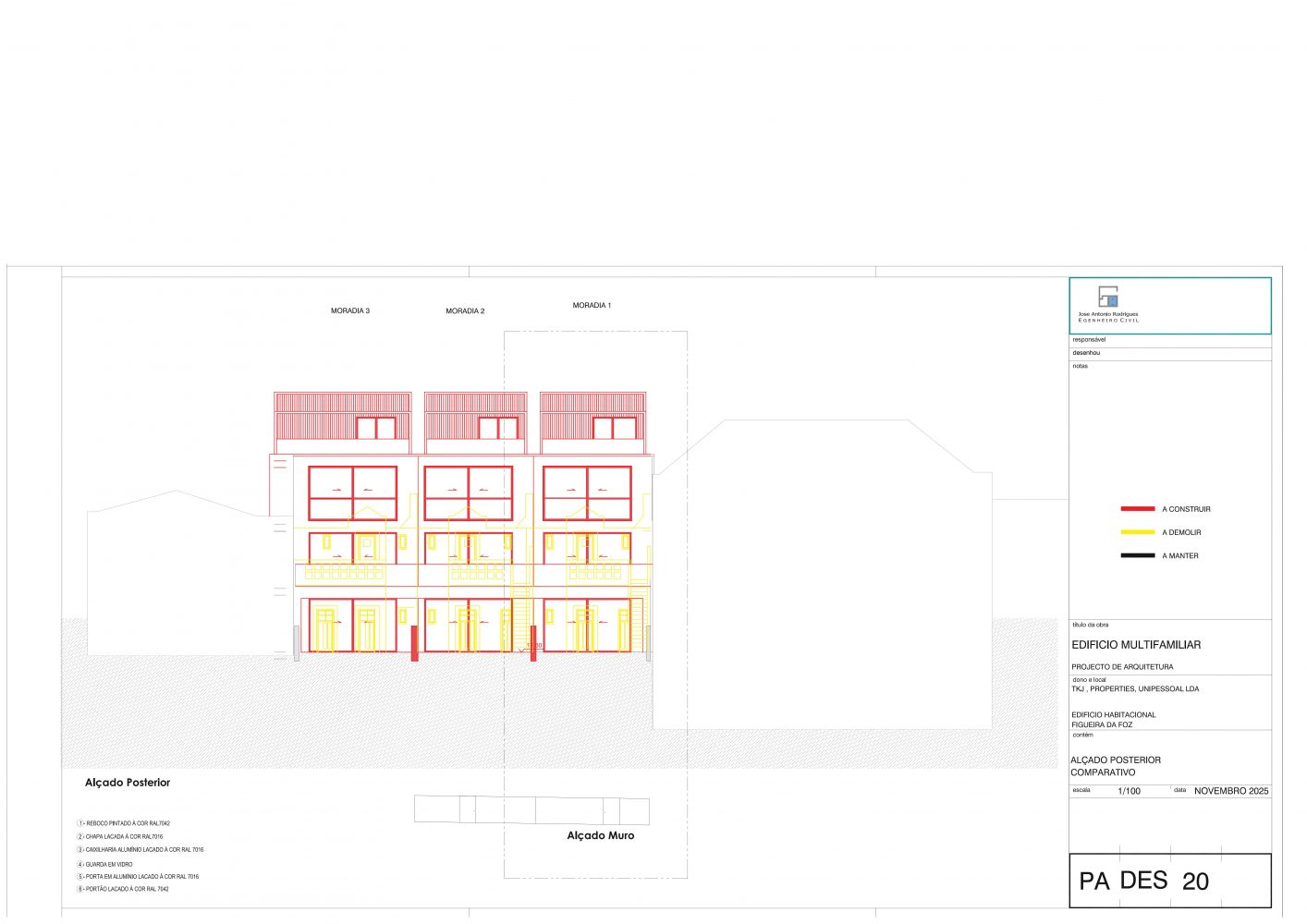The width and height of the screenshot is (1307, 924).
Task: Click the MORADIA 1 label
Action: pos(592,305)
